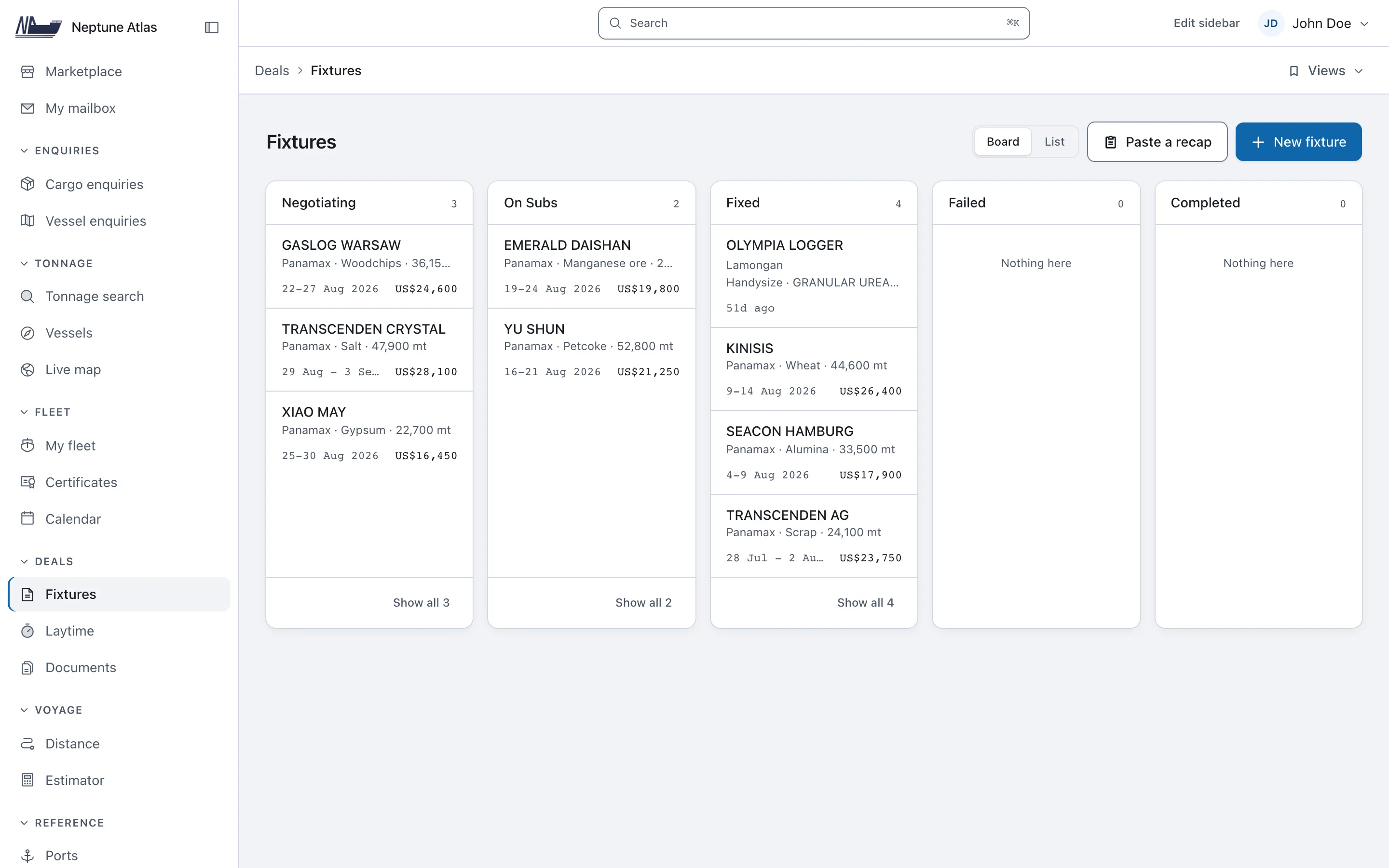Click the Distance route icon
This screenshot has height=868, width=1389.
pyautogui.click(x=27, y=744)
